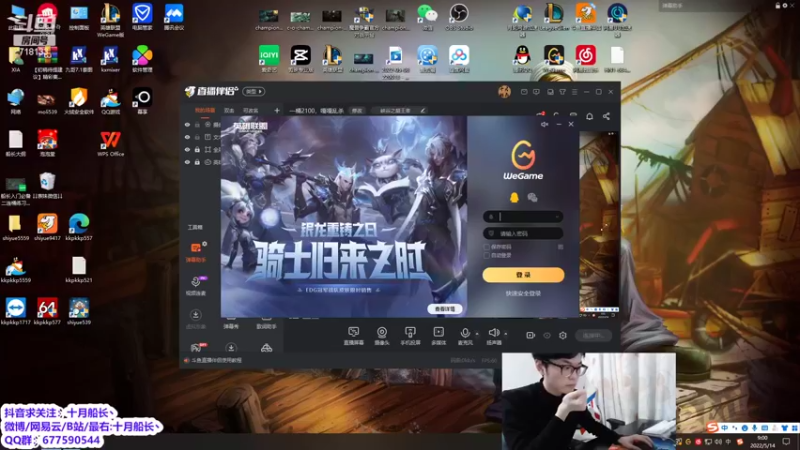
Task: Focus the WeGame password input field
Action: (x=523, y=234)
